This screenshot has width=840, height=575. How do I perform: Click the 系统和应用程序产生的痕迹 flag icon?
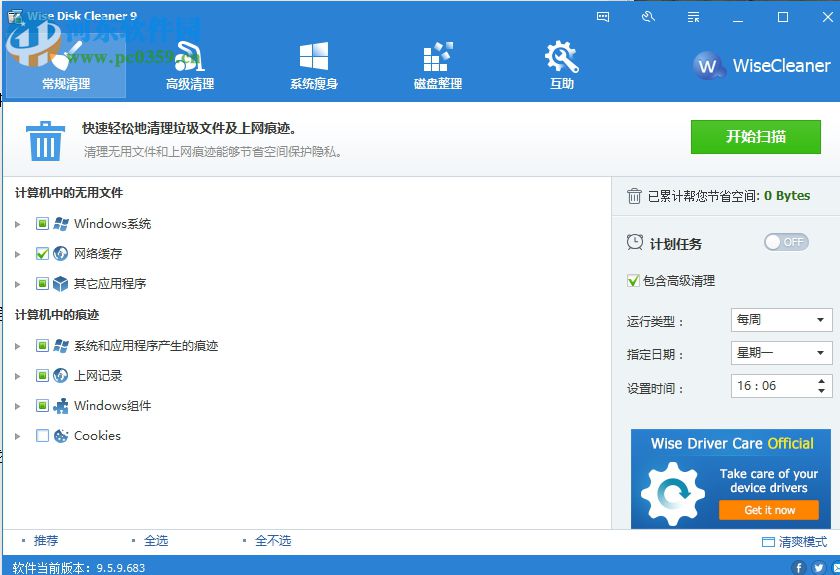click(x=61, y=346)
